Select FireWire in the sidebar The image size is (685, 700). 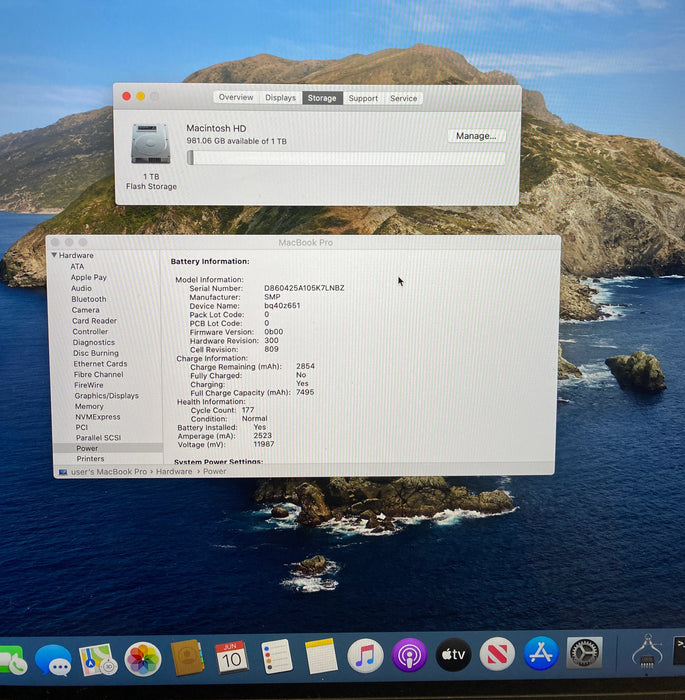pyautogui.click(x=88, y=385)
